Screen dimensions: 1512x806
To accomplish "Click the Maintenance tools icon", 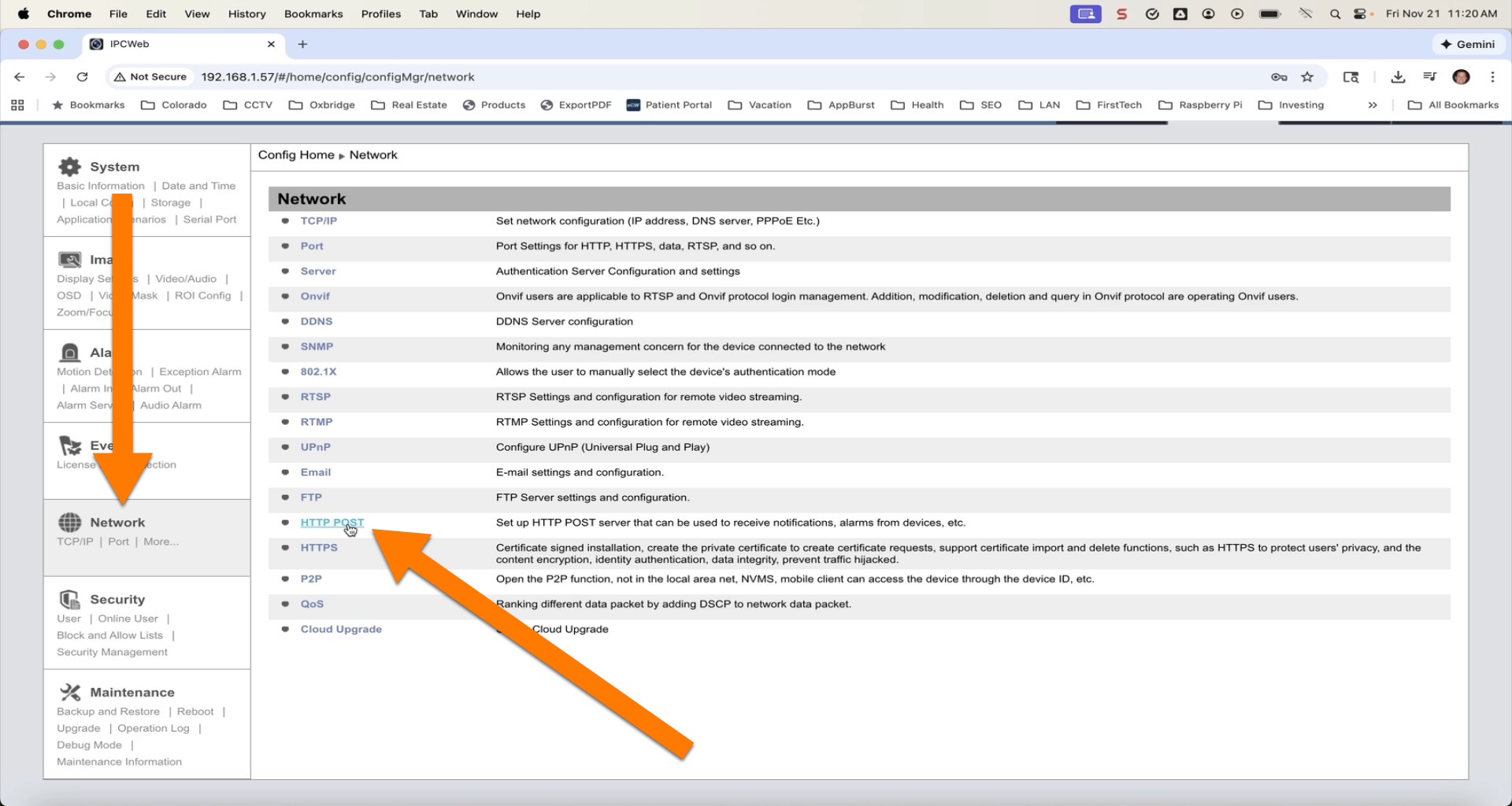I will [70, 693].
